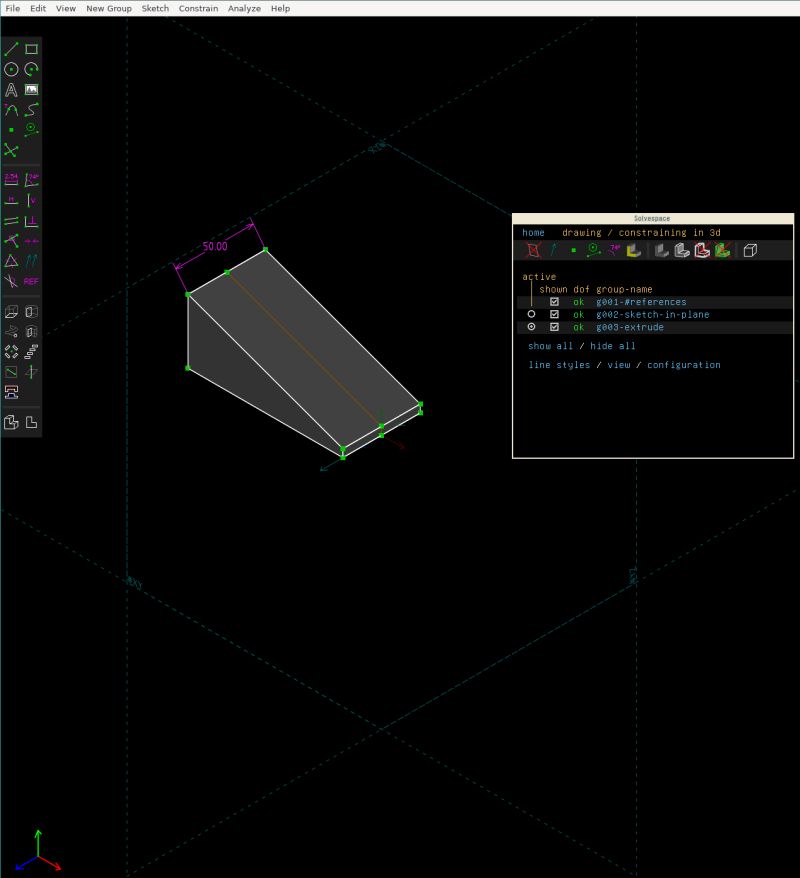Click the home link in property browser
The image size is (800, 878).
[x=533, y=232]
